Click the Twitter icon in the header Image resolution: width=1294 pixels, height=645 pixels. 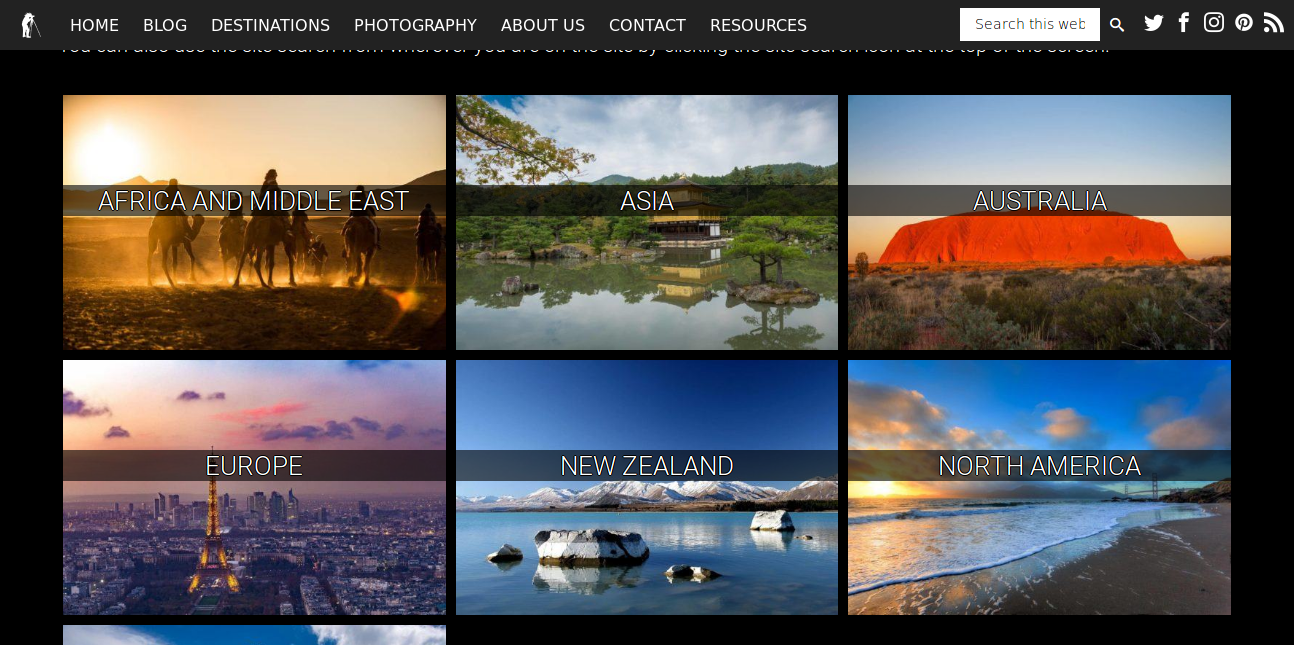pos(1153,22)
